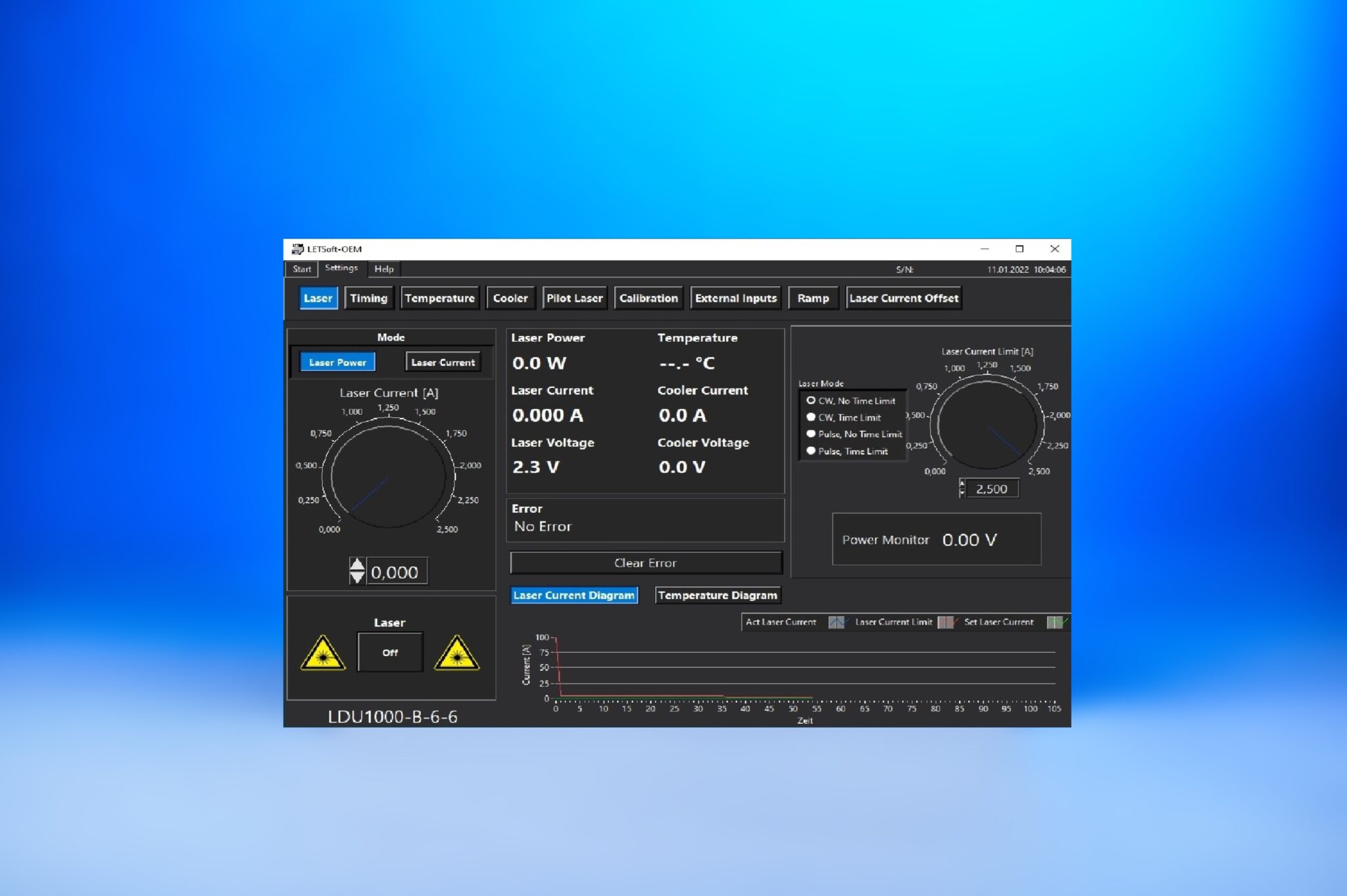Decrease Laser Current with the down arrow
This screenshot has width=1347, height=896.
[356, 577]
